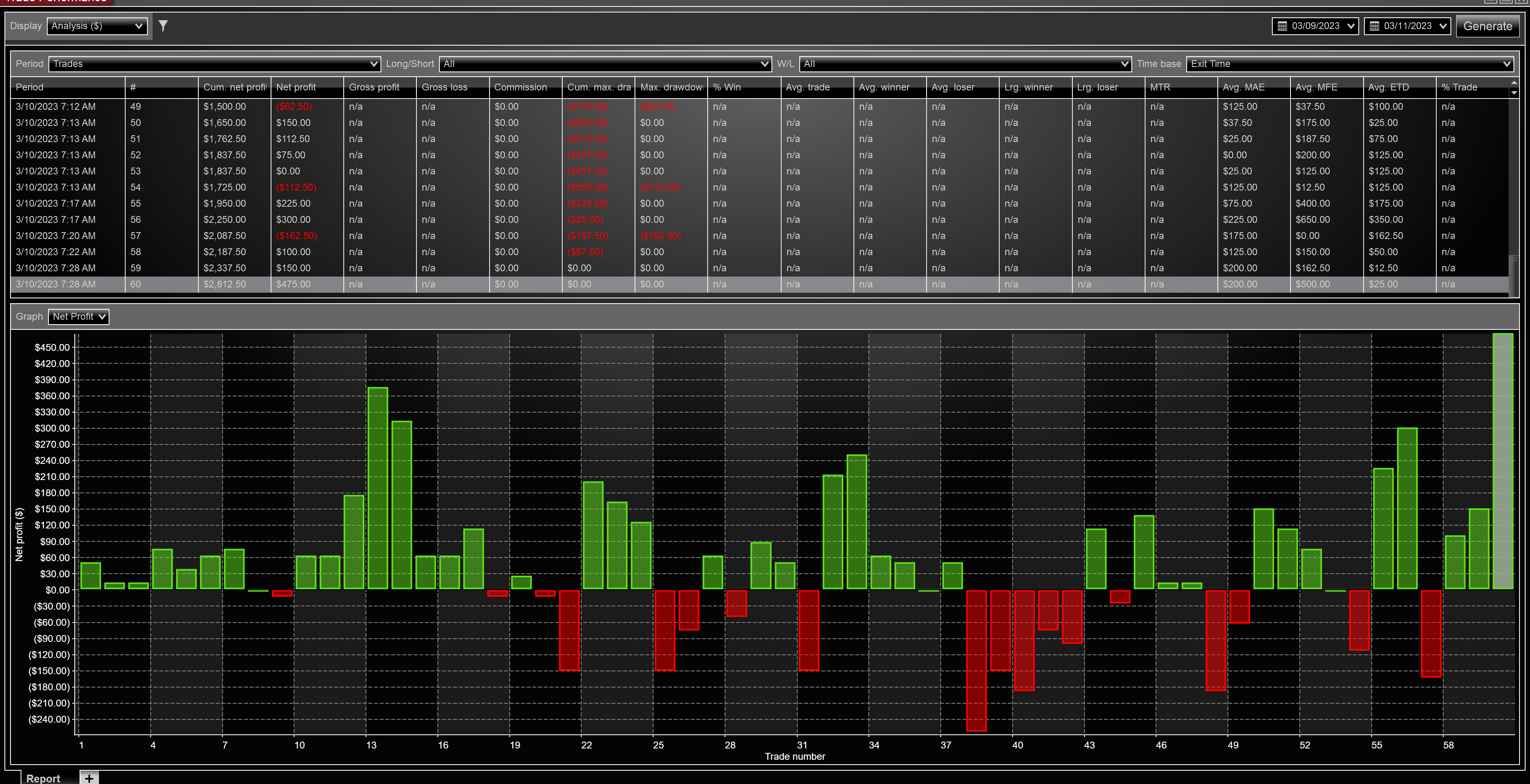
Task: Sort by the Net profit column header
Action: point(307,87)
